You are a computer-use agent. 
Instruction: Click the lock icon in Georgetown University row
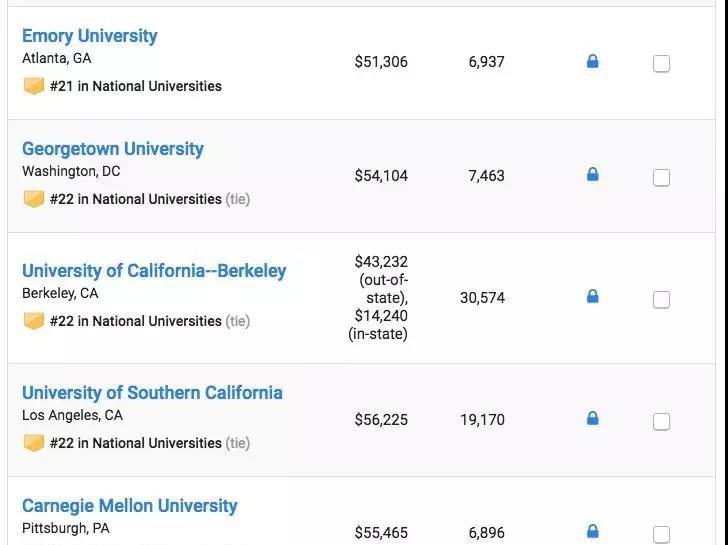click(592, 175)
